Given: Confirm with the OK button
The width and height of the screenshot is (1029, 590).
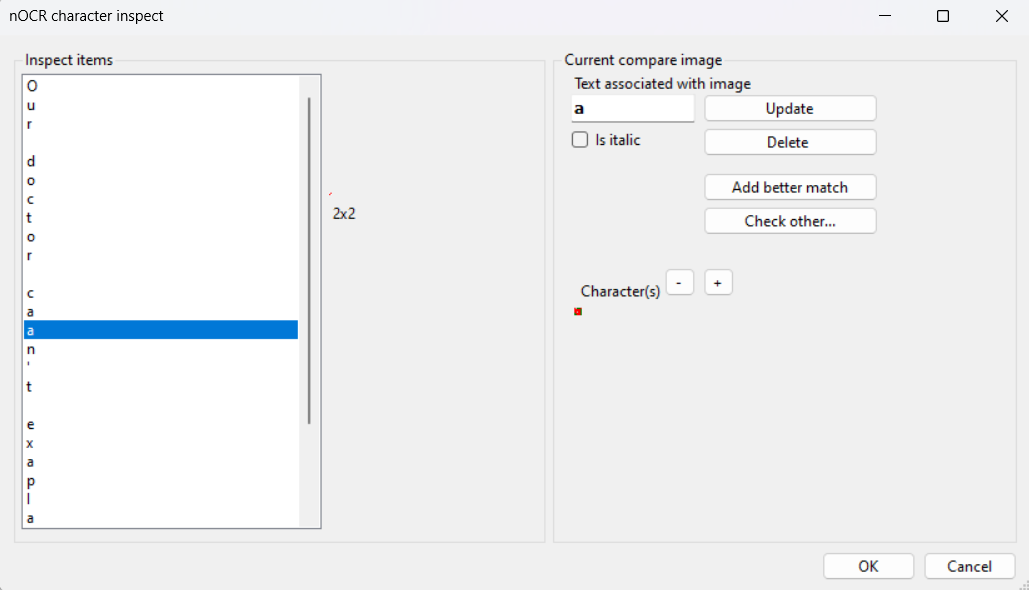Looking at the screenshot, I should coord(868,566).
